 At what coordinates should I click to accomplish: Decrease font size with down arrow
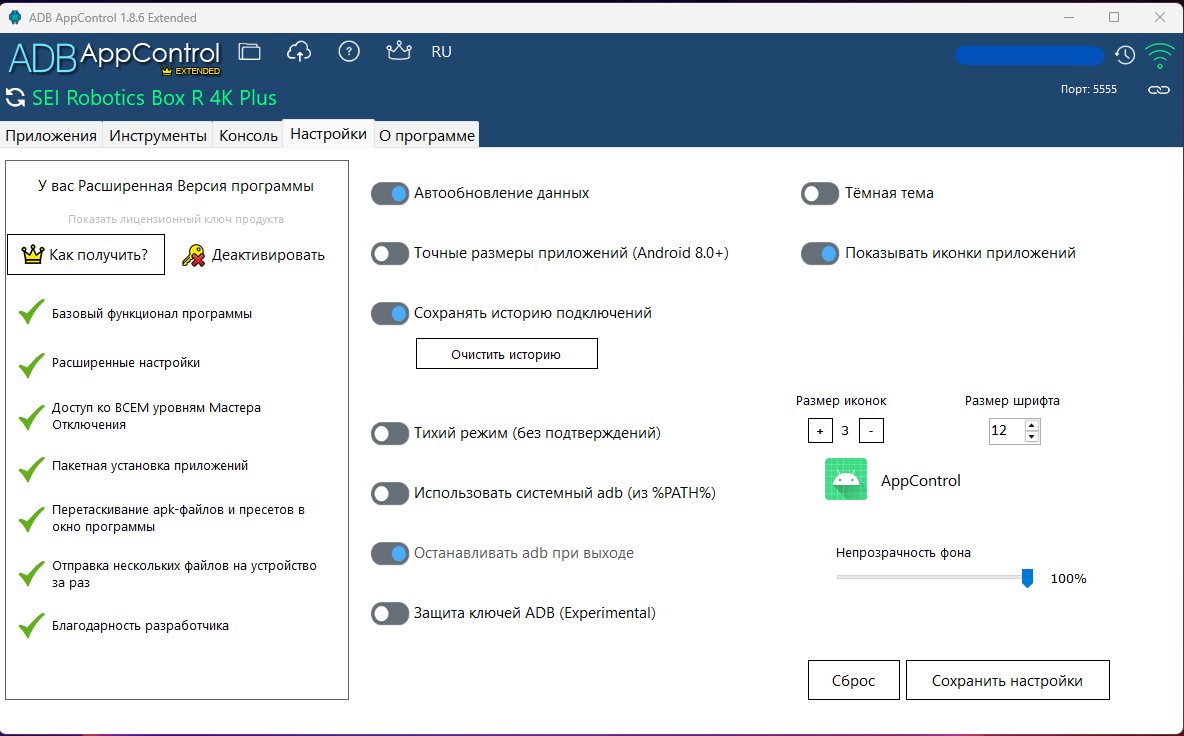coord(1031,437)
